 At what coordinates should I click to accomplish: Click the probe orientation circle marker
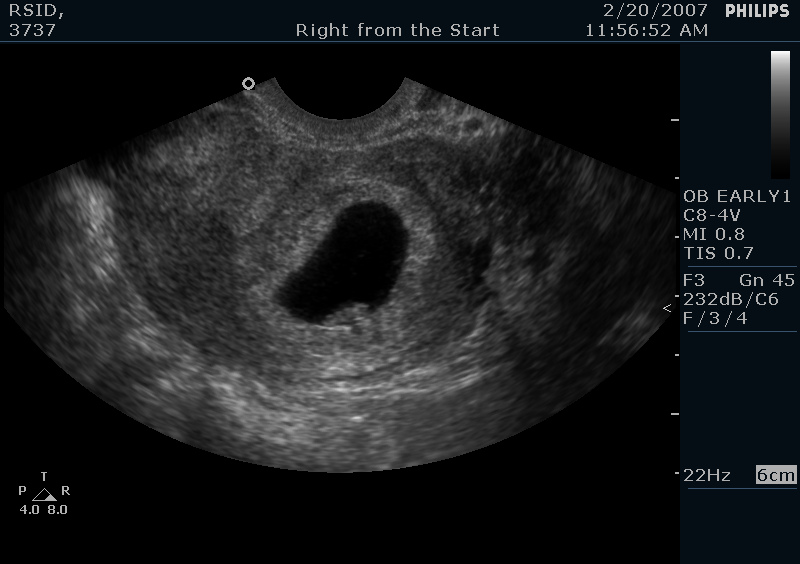(x=248, y=83)
